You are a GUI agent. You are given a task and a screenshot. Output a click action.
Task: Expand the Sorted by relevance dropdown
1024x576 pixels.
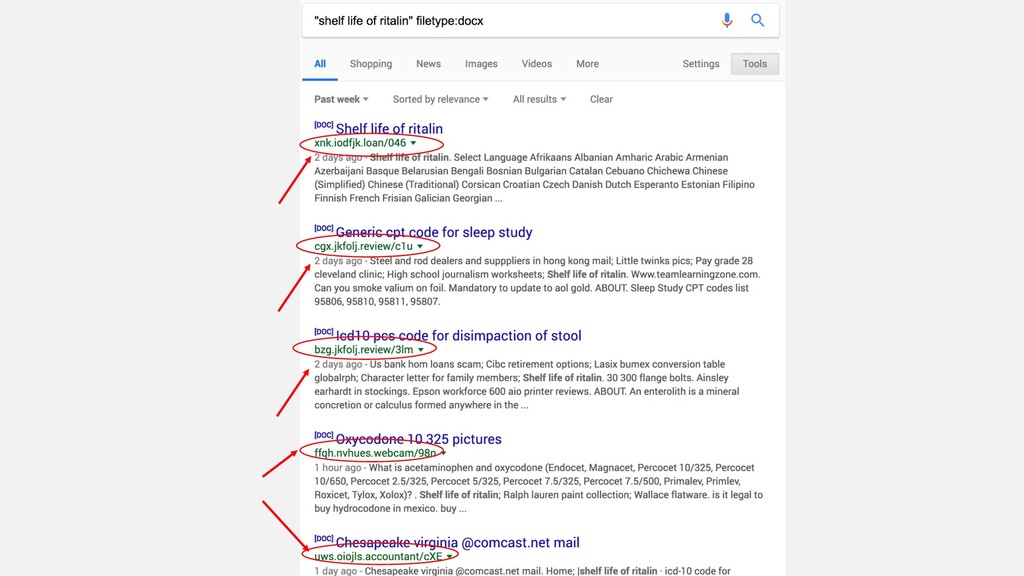tap(440, 99)
